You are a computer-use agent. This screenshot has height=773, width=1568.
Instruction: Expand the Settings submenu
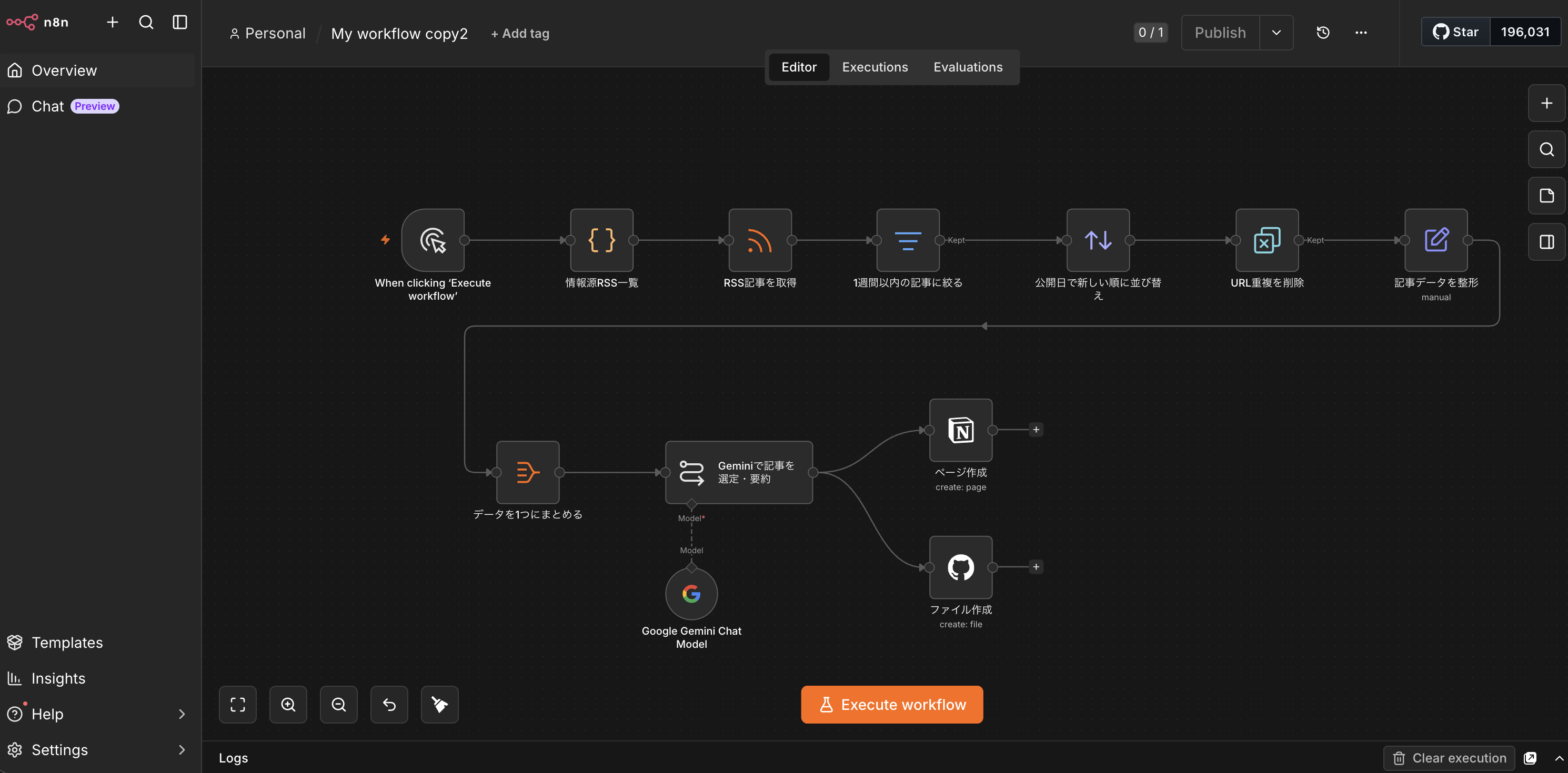click(182, 750)
